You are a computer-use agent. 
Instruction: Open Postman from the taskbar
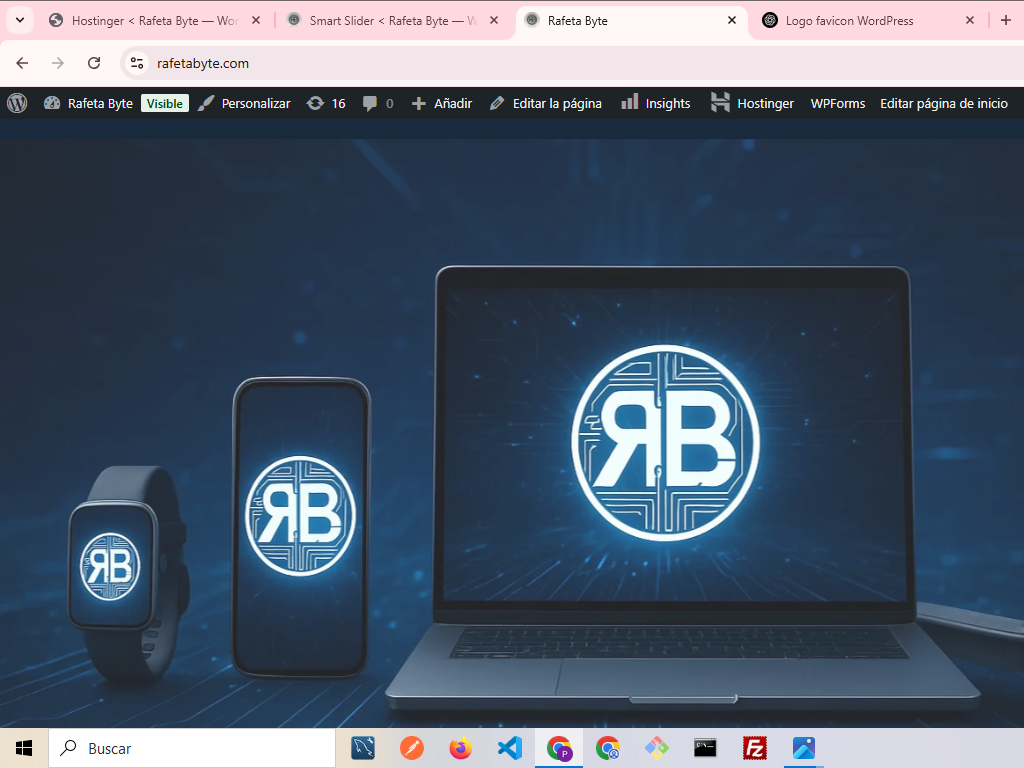pyautogui.click(x=412, y=748)
